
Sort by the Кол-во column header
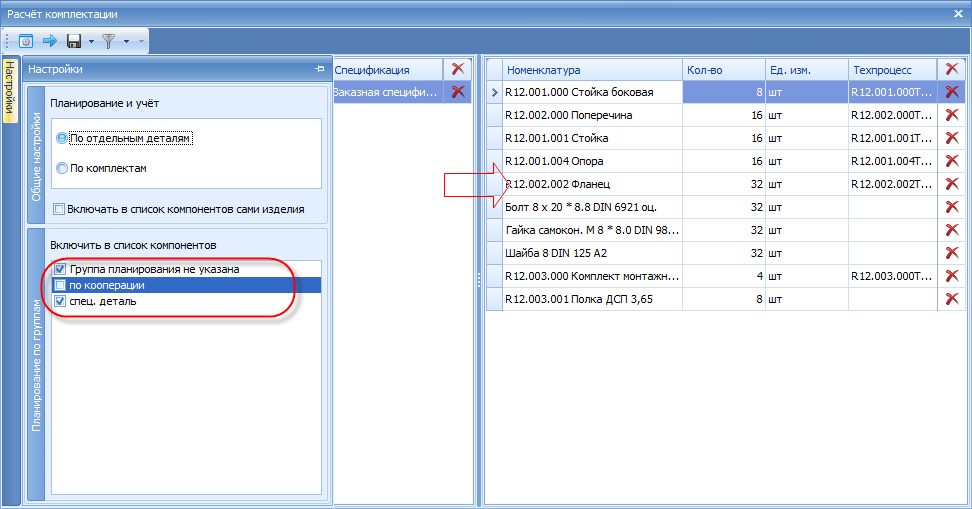(724, 69)
